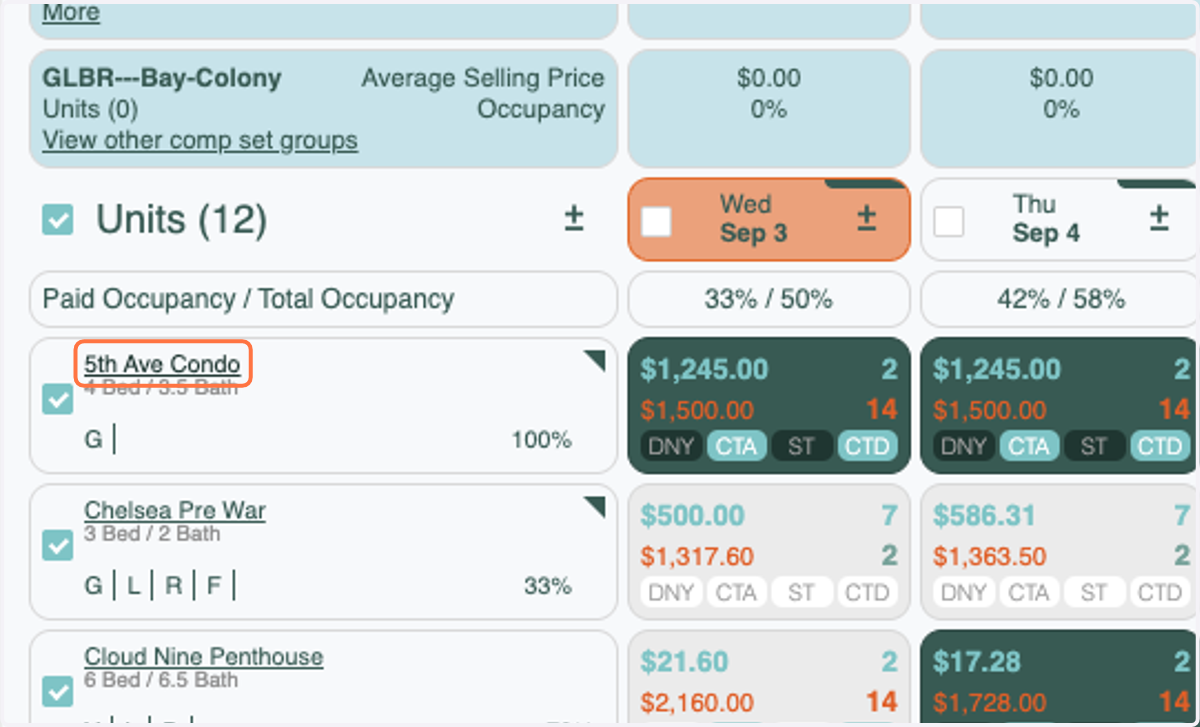The image size is (1200, 727).
Task: Open the Chelsea Pre War unit link
Action: pos(175,511)
